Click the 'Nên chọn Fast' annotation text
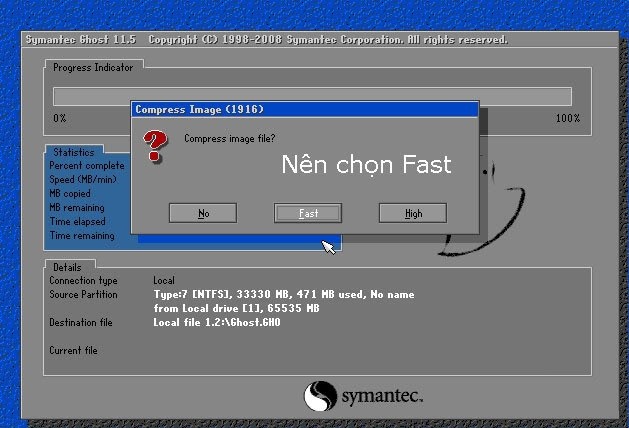This screenshot has height=428, width=629. (x=365, y=164)
